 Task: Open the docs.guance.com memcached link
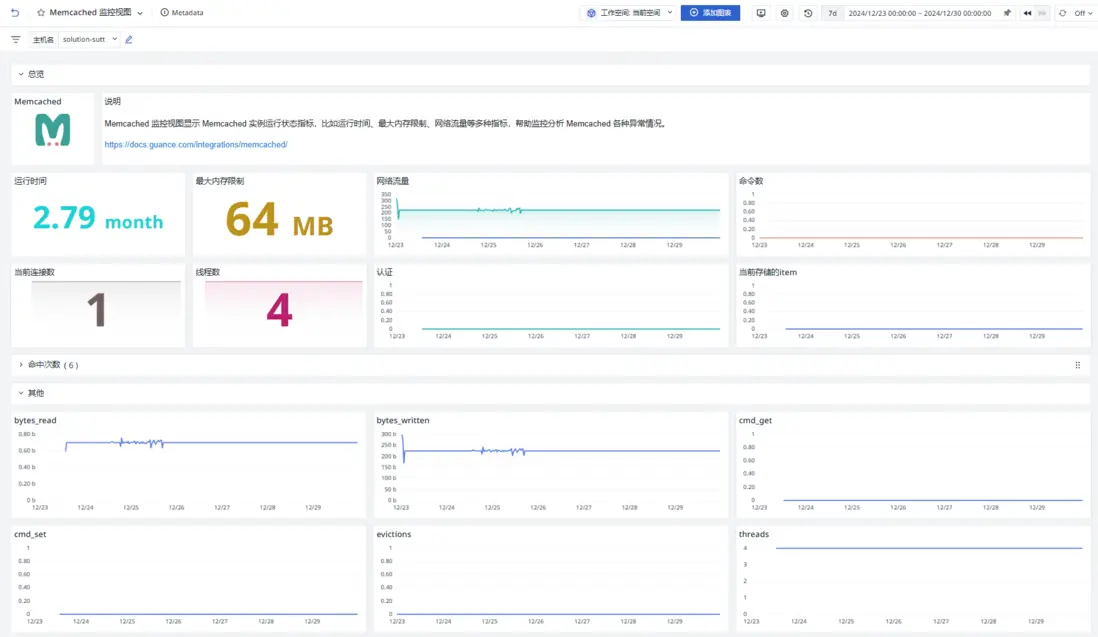click(196, 145)
